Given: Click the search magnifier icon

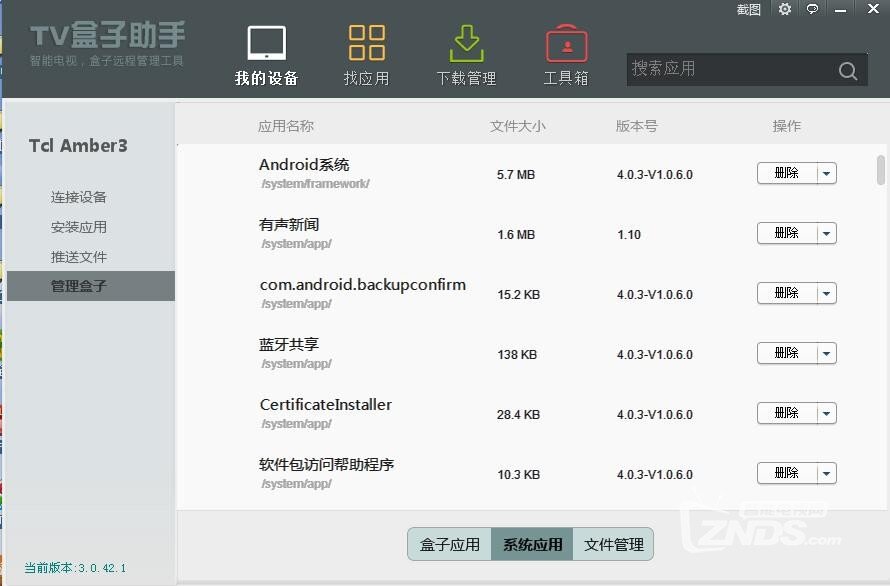Looking at the screenshot, I should 848,70.
